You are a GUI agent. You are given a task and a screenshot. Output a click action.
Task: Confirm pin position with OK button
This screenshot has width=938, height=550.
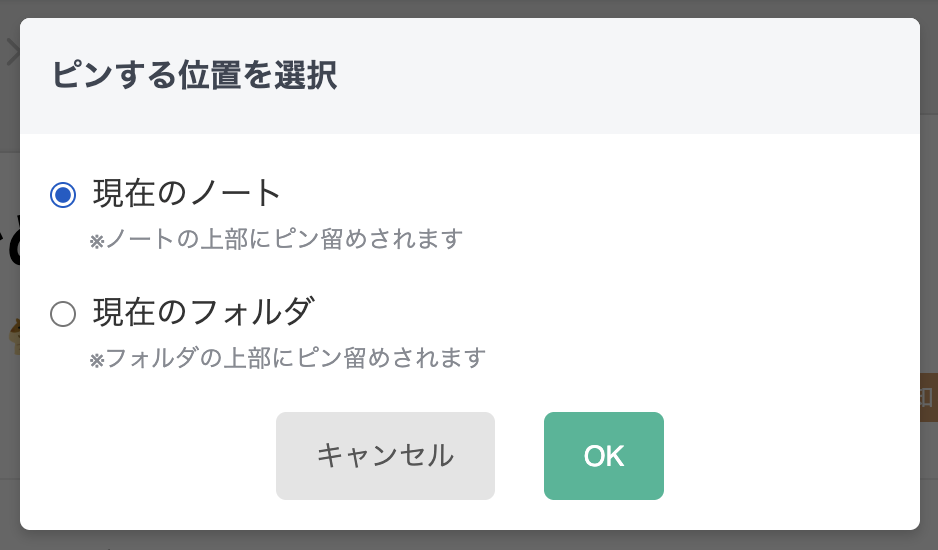coord(603,456)
